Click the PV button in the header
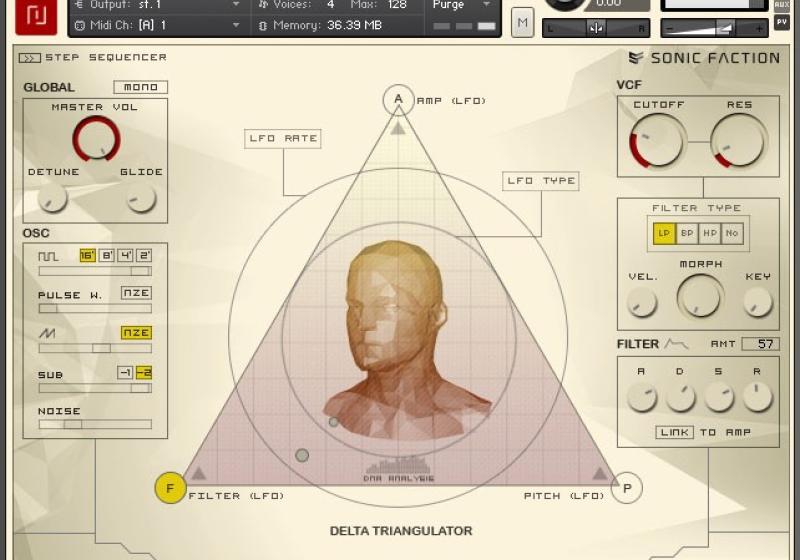The width and height of the screenshot is (800, 560). (782, 22)
